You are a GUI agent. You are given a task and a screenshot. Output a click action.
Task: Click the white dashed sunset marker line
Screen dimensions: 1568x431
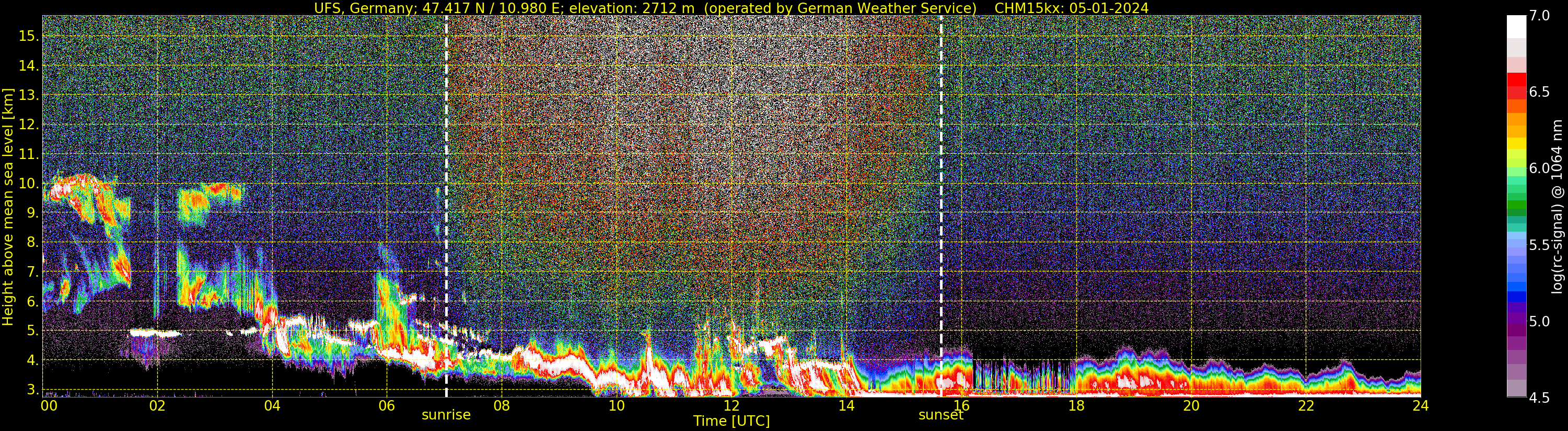point(941,206)
